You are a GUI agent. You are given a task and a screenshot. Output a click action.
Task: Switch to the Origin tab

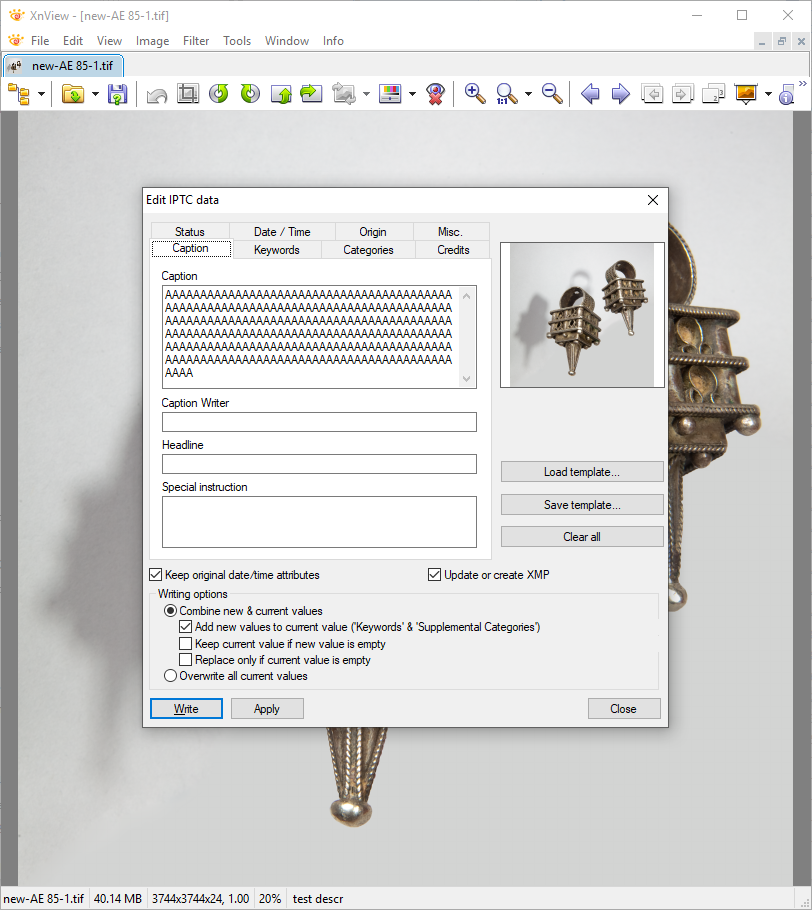click(373, 232)
